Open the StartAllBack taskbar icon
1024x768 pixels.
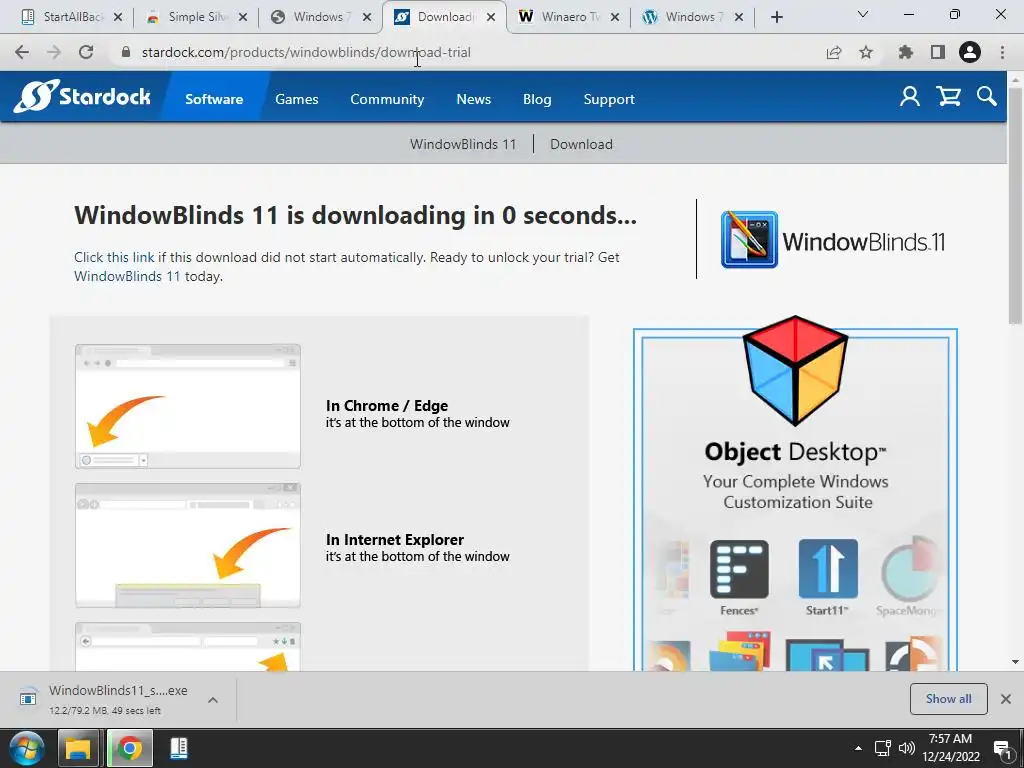[x=179, y=748]
